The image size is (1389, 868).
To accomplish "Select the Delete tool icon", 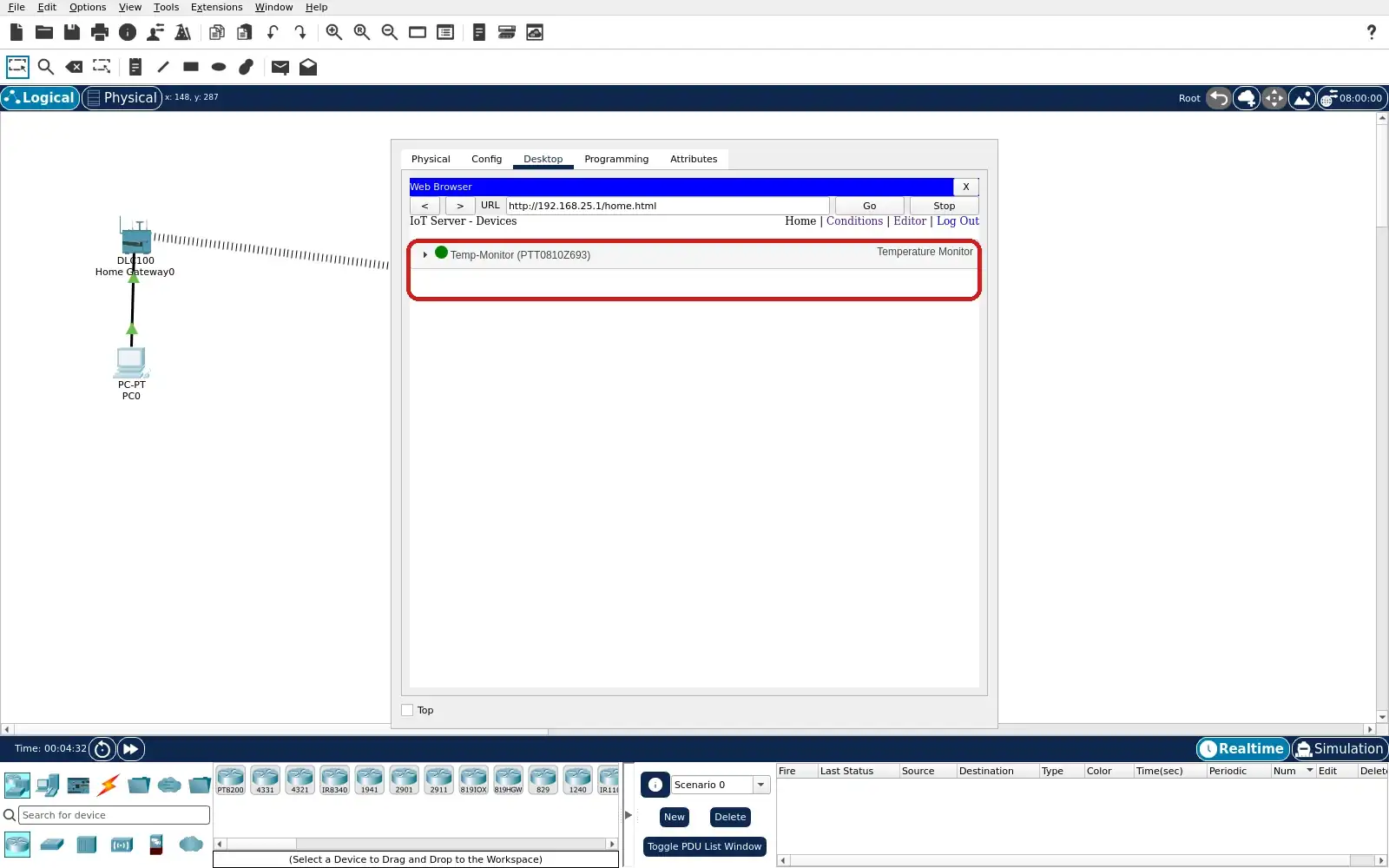I will pyautogui.click(x=74, y=67).
